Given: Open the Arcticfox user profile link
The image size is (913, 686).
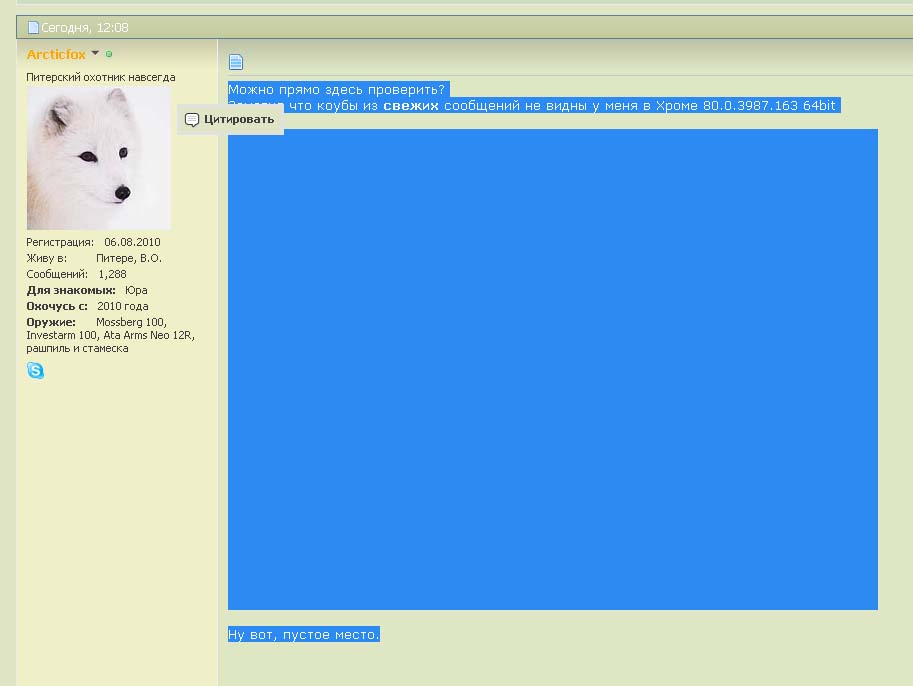Looking at the screenshot, I should tap(56, 55).
